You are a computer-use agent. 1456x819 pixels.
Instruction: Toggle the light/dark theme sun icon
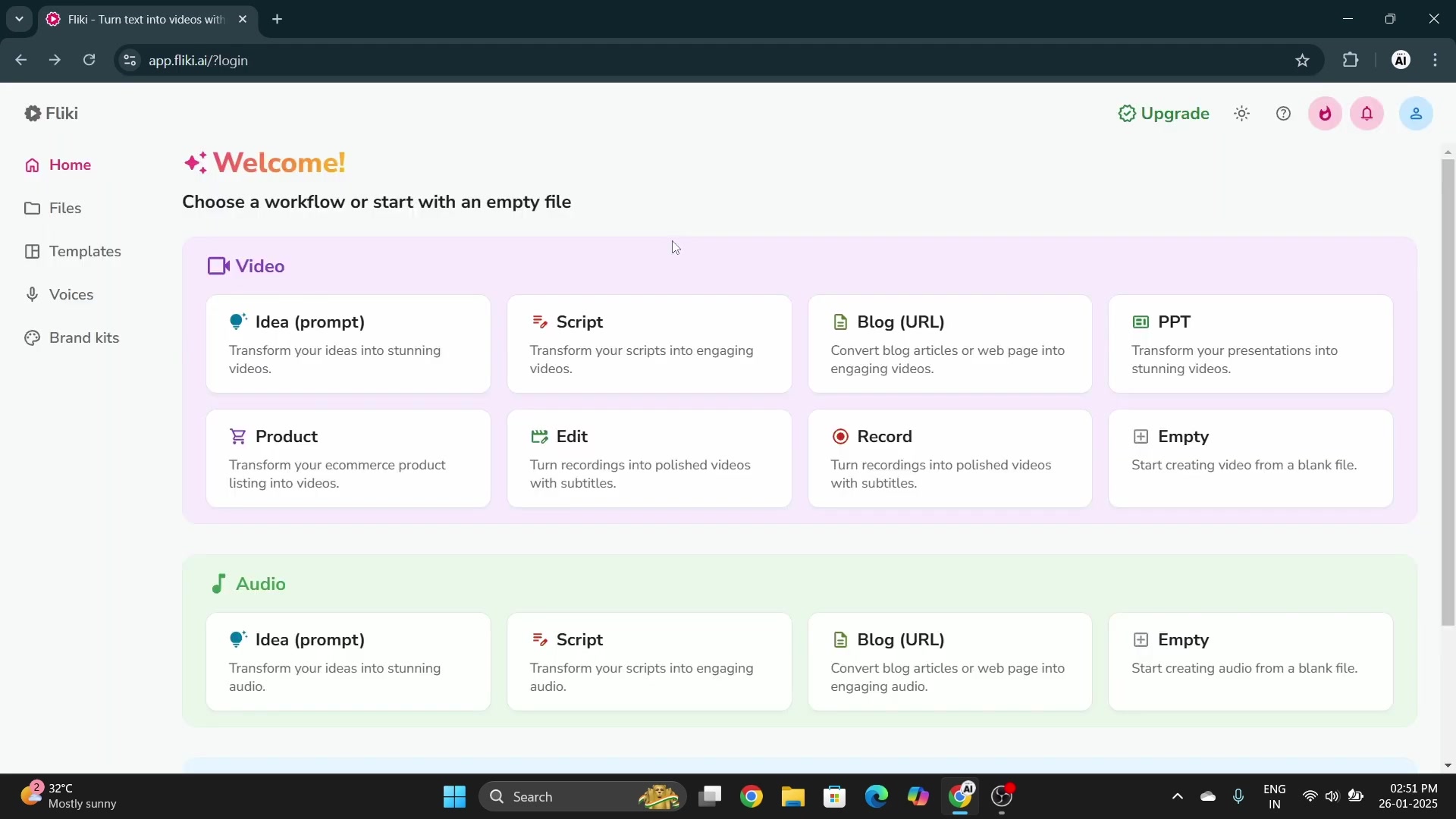1241,114
